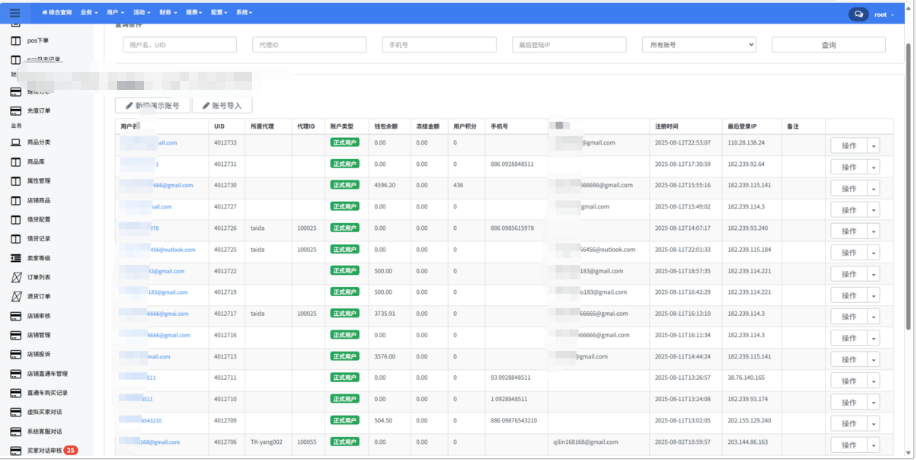916x460 pixels.
Task: Open the root user dropdown menu
Action: pos(883,14)
